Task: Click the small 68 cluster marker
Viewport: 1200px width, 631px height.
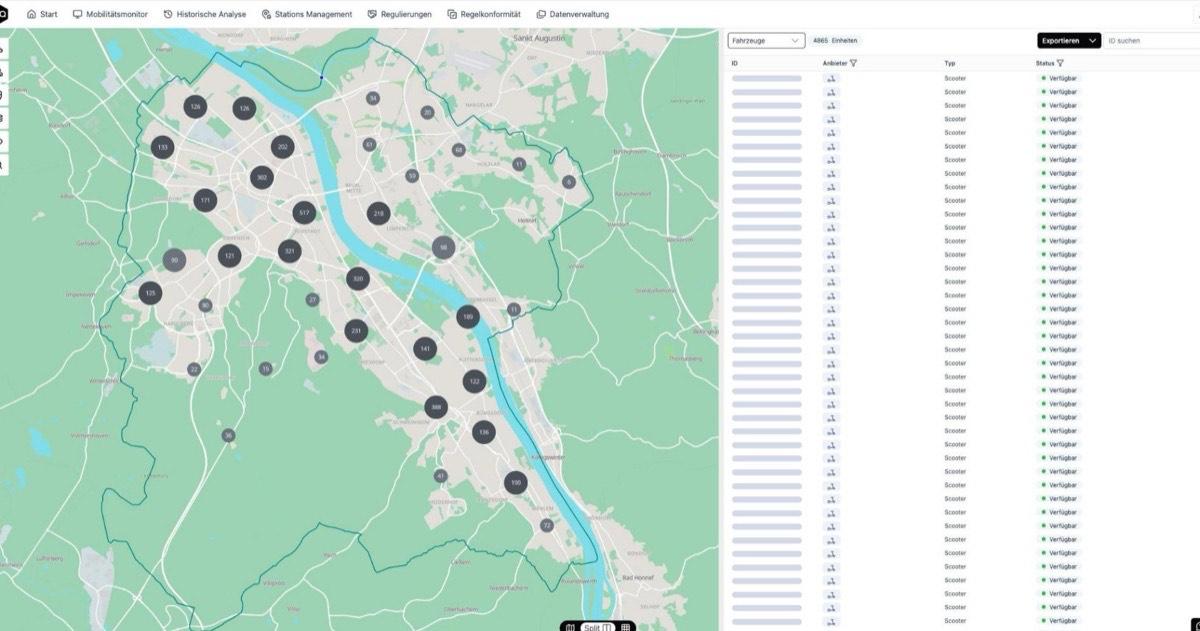Action: click(459, 150)
